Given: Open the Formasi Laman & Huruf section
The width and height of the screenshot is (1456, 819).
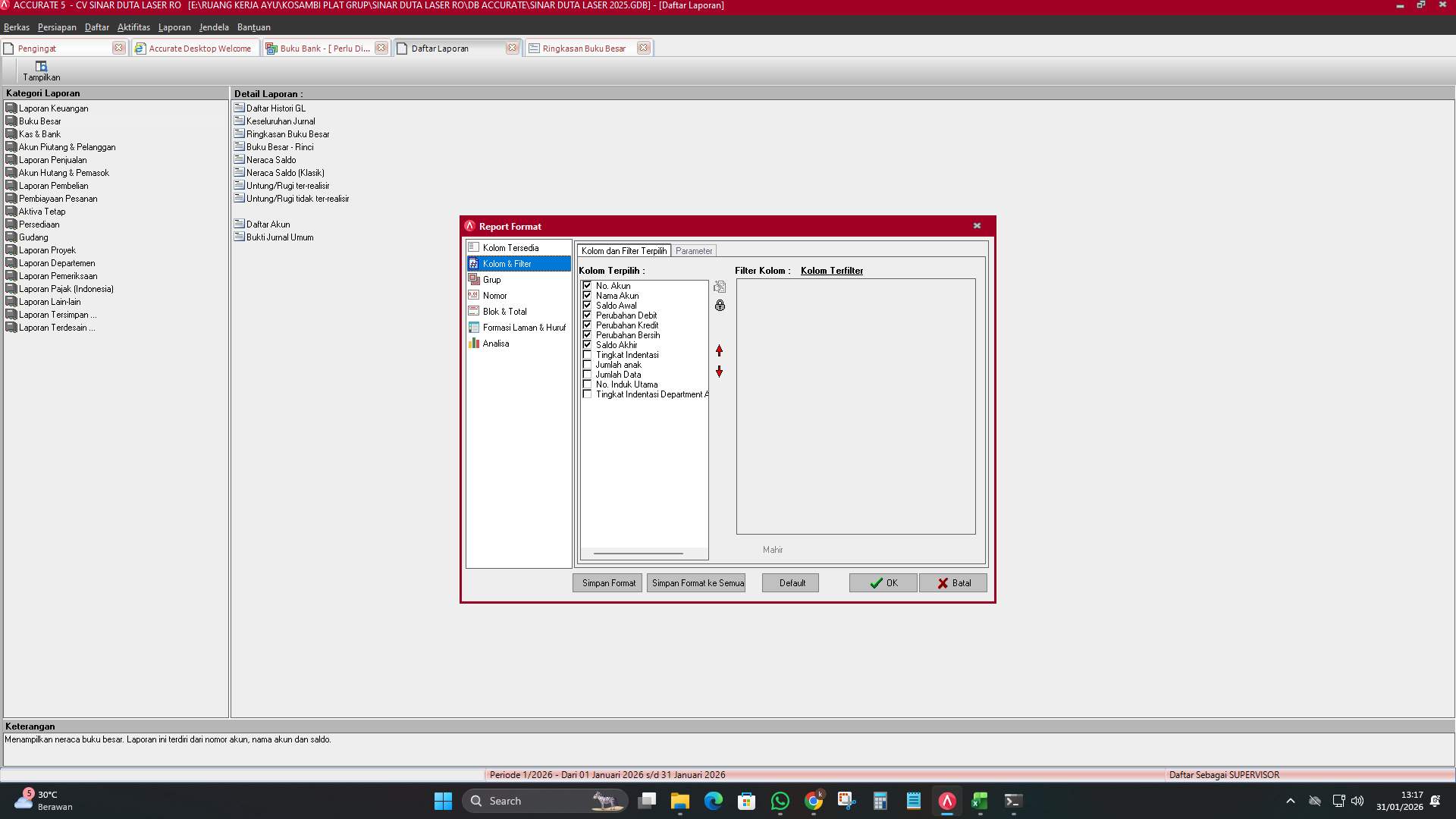Looking at the screenshot, I should pyautogui.click(x=525, y=327).
